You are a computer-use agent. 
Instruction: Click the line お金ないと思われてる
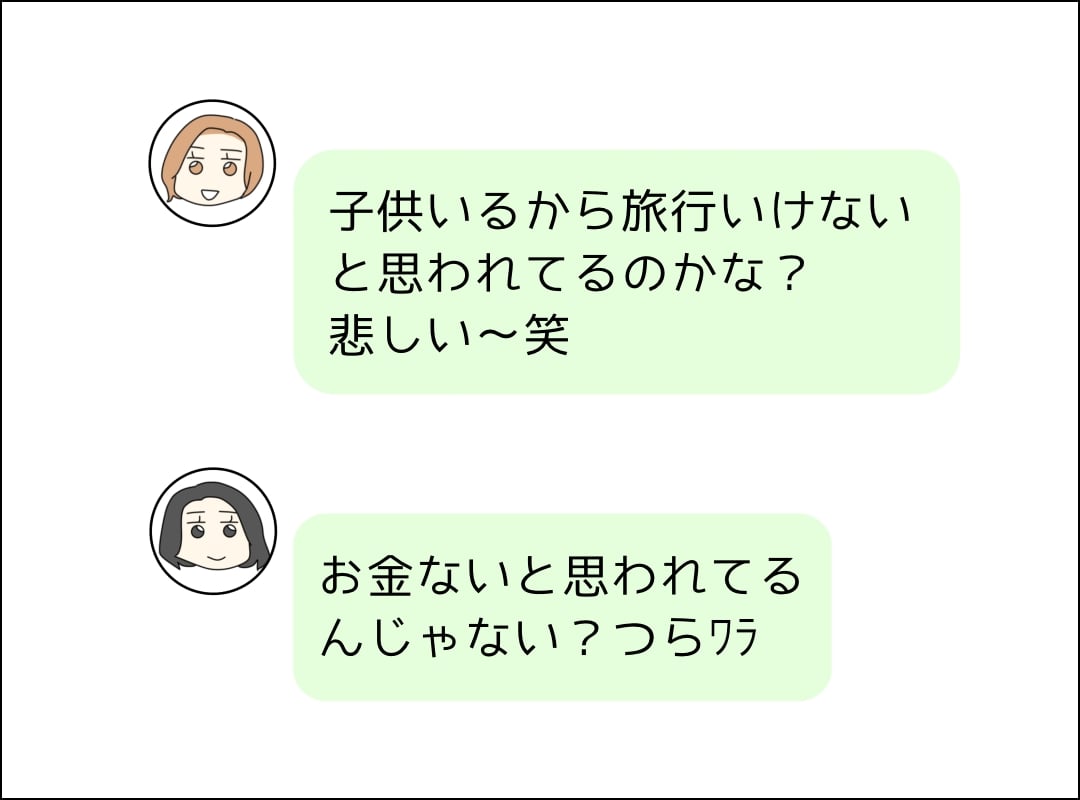(x=561, y=576)
